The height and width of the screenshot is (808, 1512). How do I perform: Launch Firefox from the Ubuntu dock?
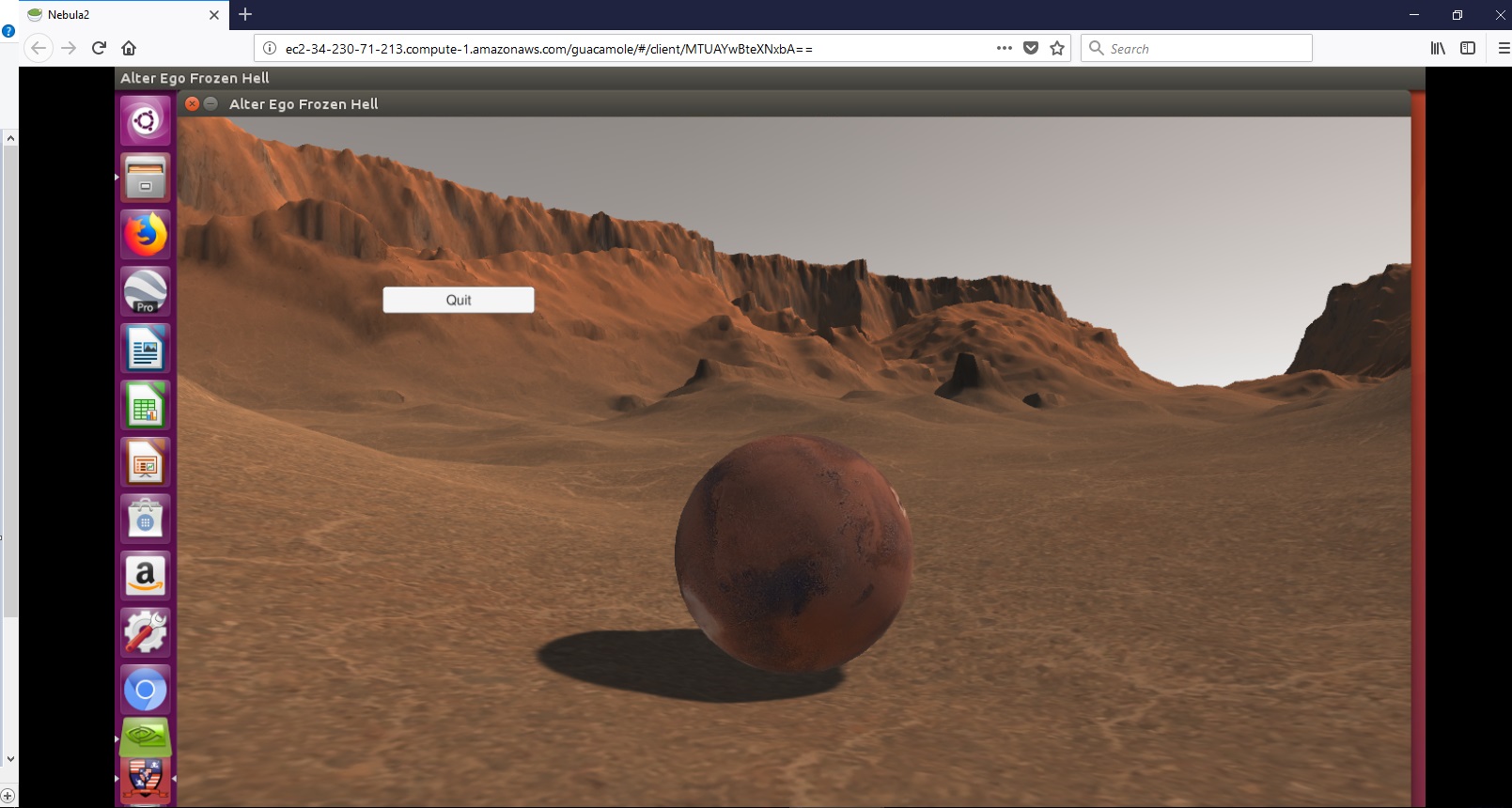click(x=145, y=235)
